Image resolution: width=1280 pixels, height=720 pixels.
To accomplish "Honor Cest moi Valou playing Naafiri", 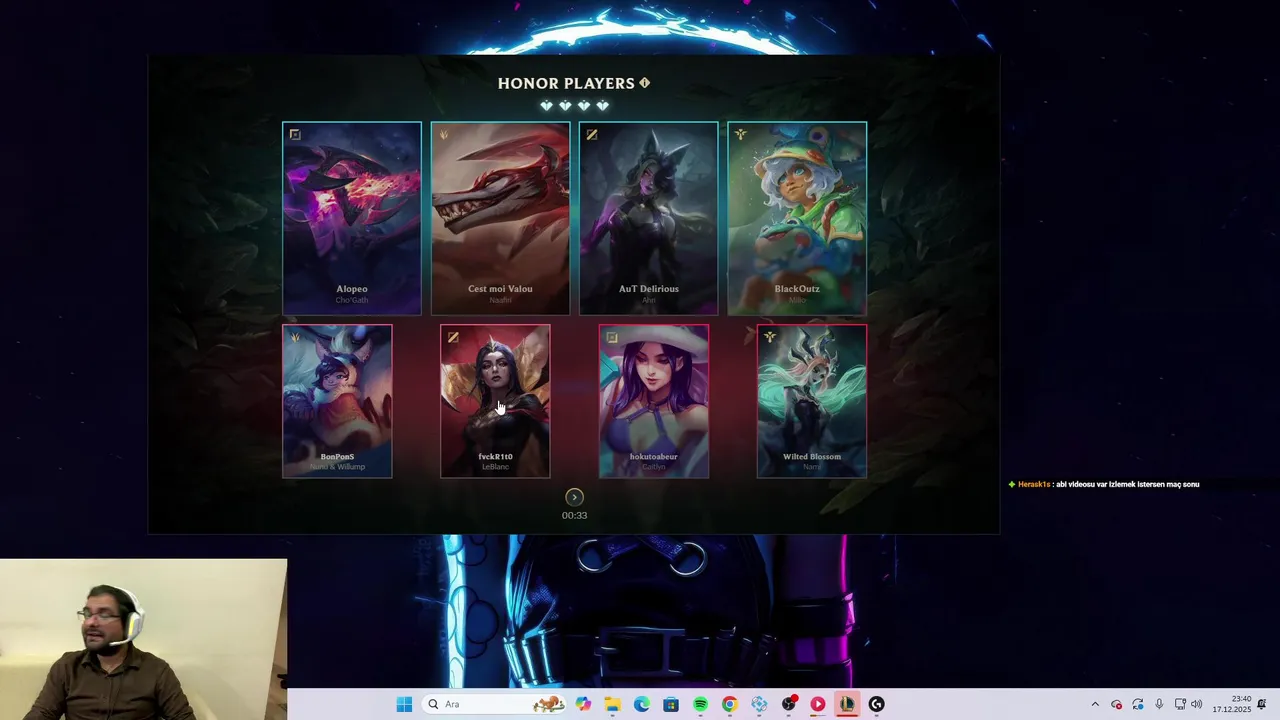I will coord(500,218).
